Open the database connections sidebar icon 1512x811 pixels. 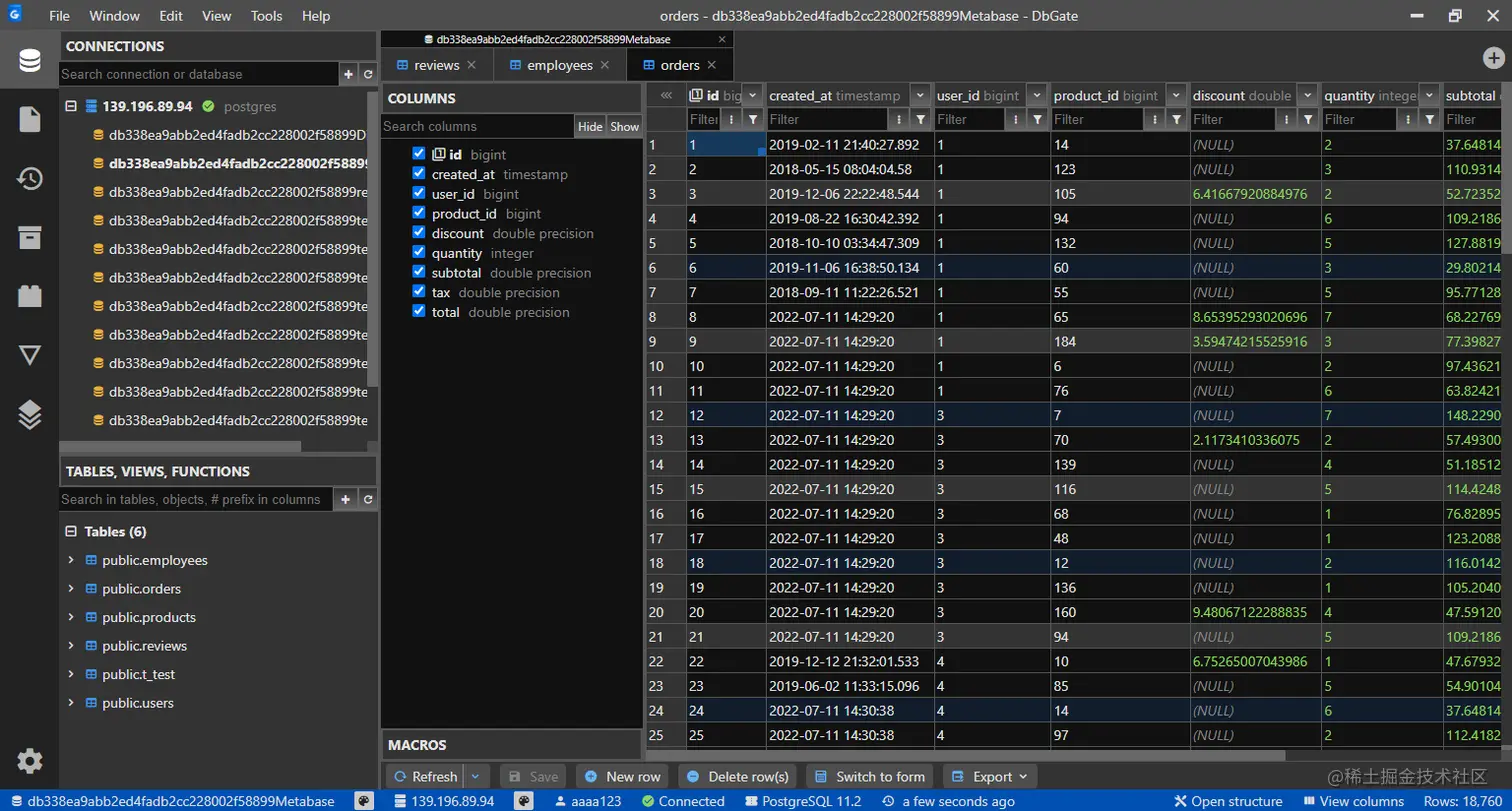pos(29,60)
